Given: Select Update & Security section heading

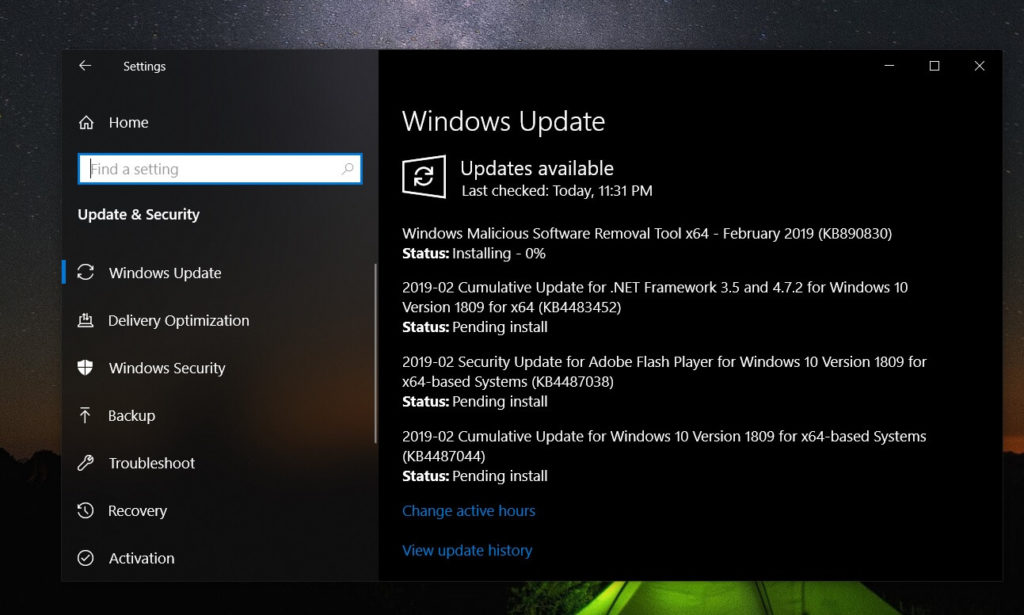Looking at the screenshot, I should pos(138,214).
